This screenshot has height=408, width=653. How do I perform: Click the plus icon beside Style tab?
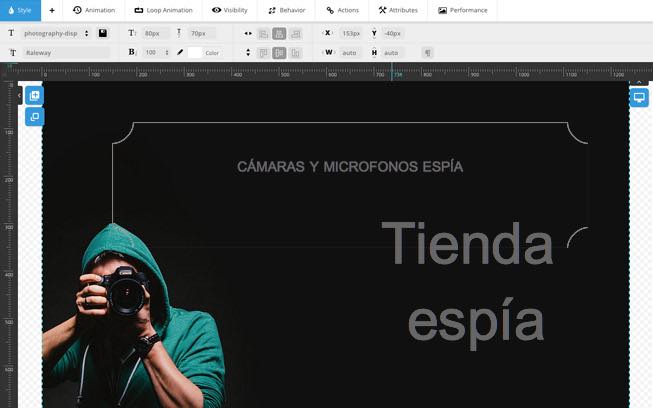pos(52,10)
